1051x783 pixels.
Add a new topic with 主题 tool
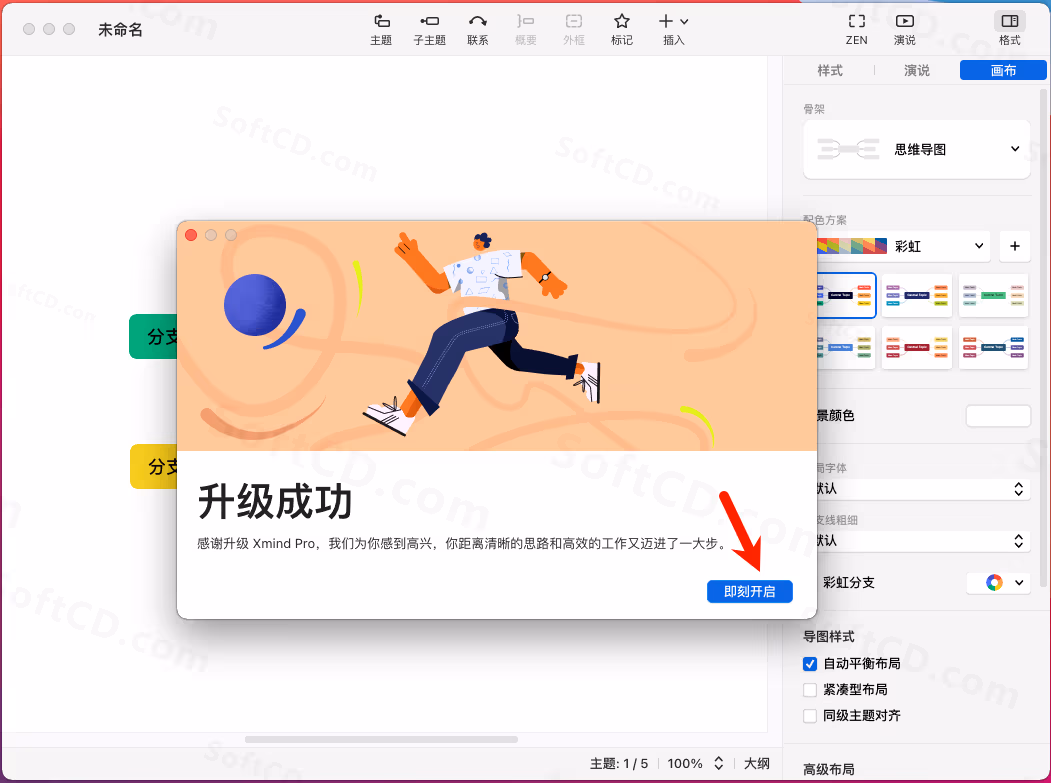[x=381, y=29]
